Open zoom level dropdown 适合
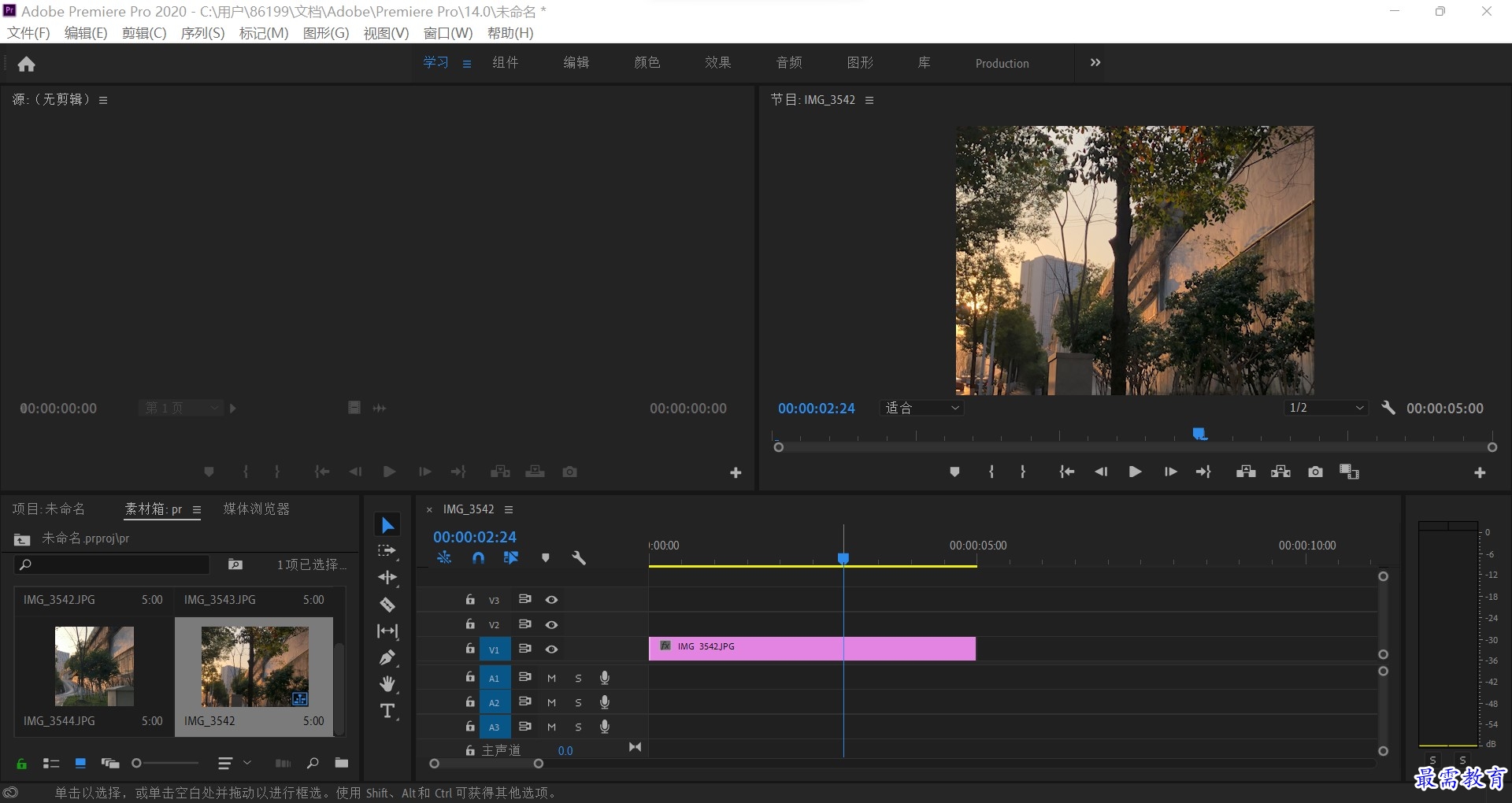 pos(921,408)
